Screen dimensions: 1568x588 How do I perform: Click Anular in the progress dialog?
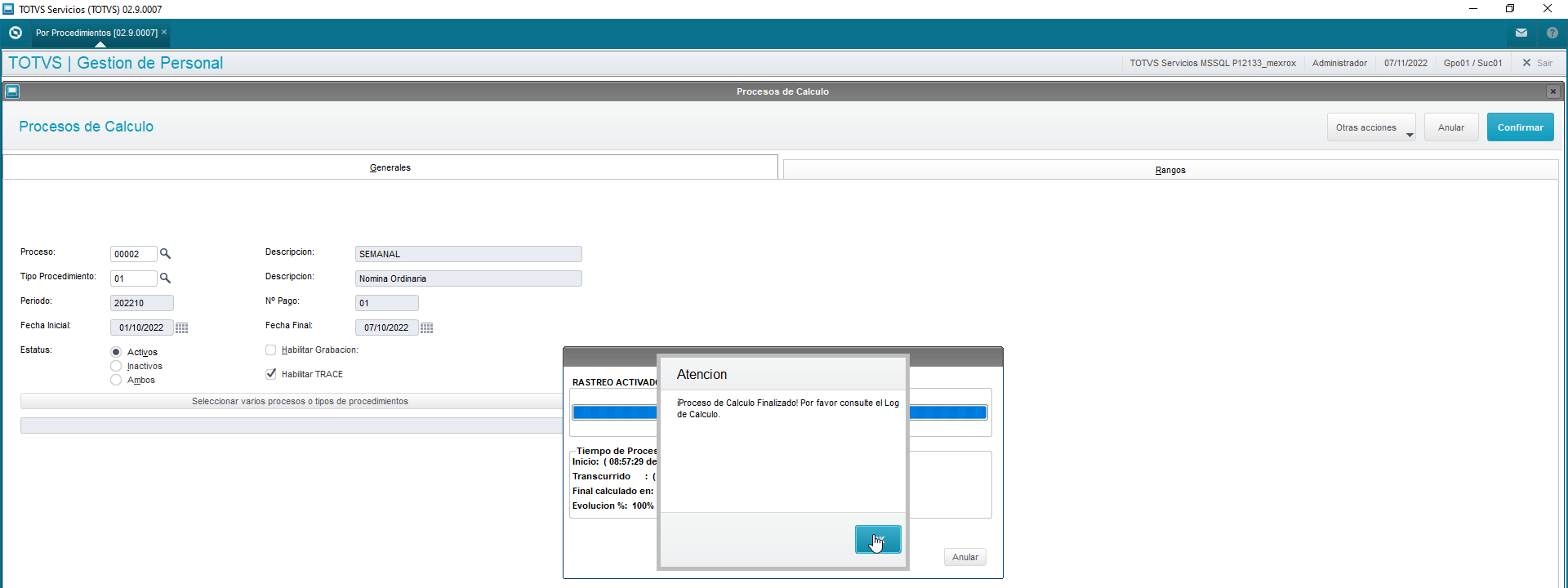click(x=964, y=557)
